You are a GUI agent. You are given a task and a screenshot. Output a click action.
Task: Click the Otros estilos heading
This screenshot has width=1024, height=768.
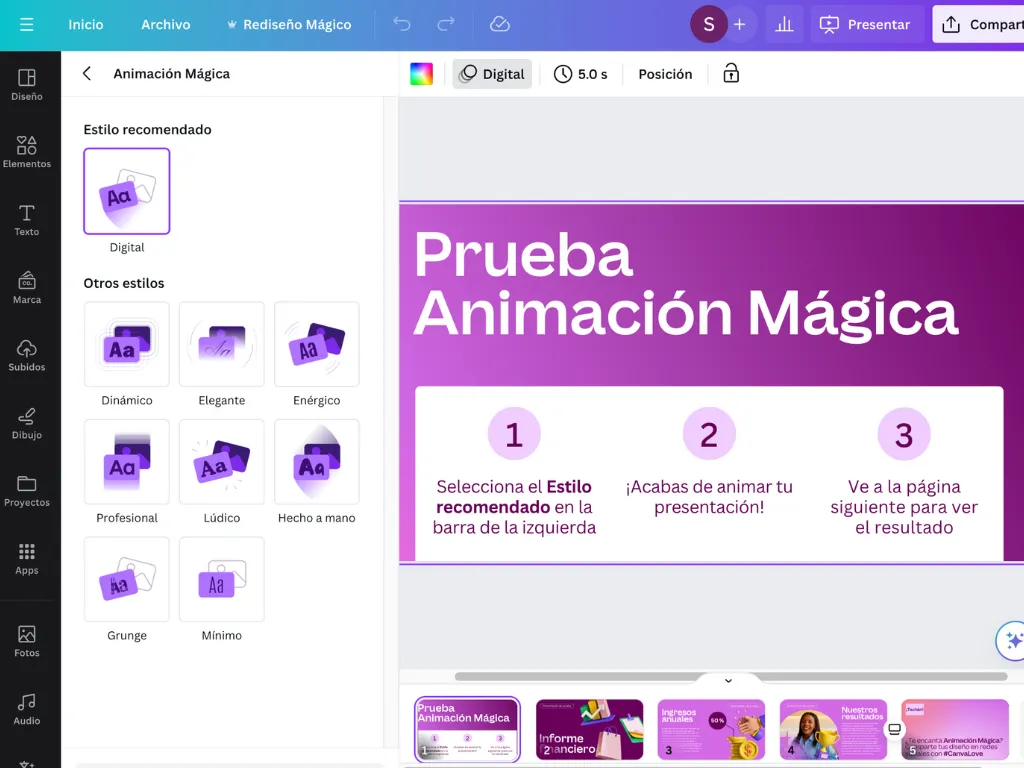pyautogui.click(x=124, y=283)
